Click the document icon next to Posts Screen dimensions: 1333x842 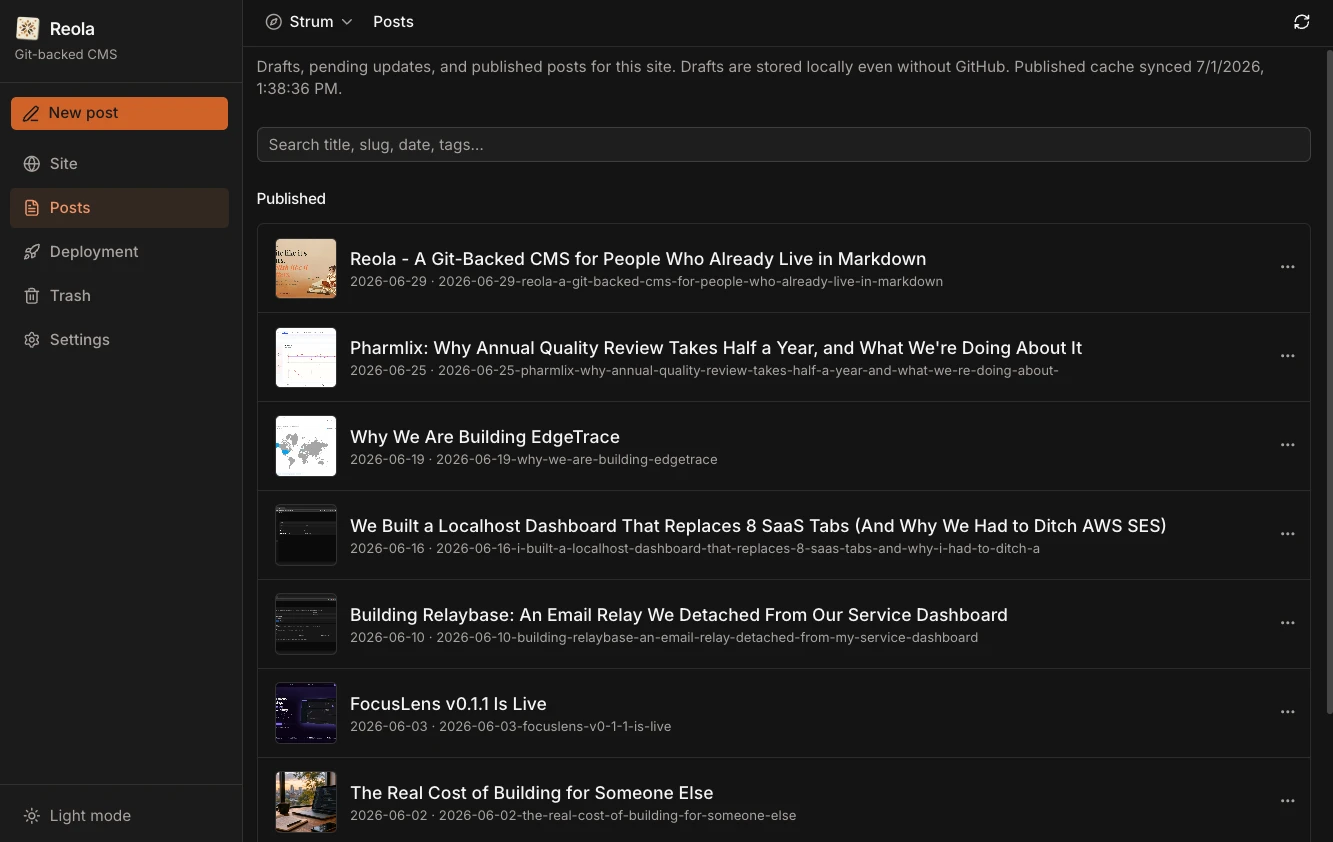32,208
